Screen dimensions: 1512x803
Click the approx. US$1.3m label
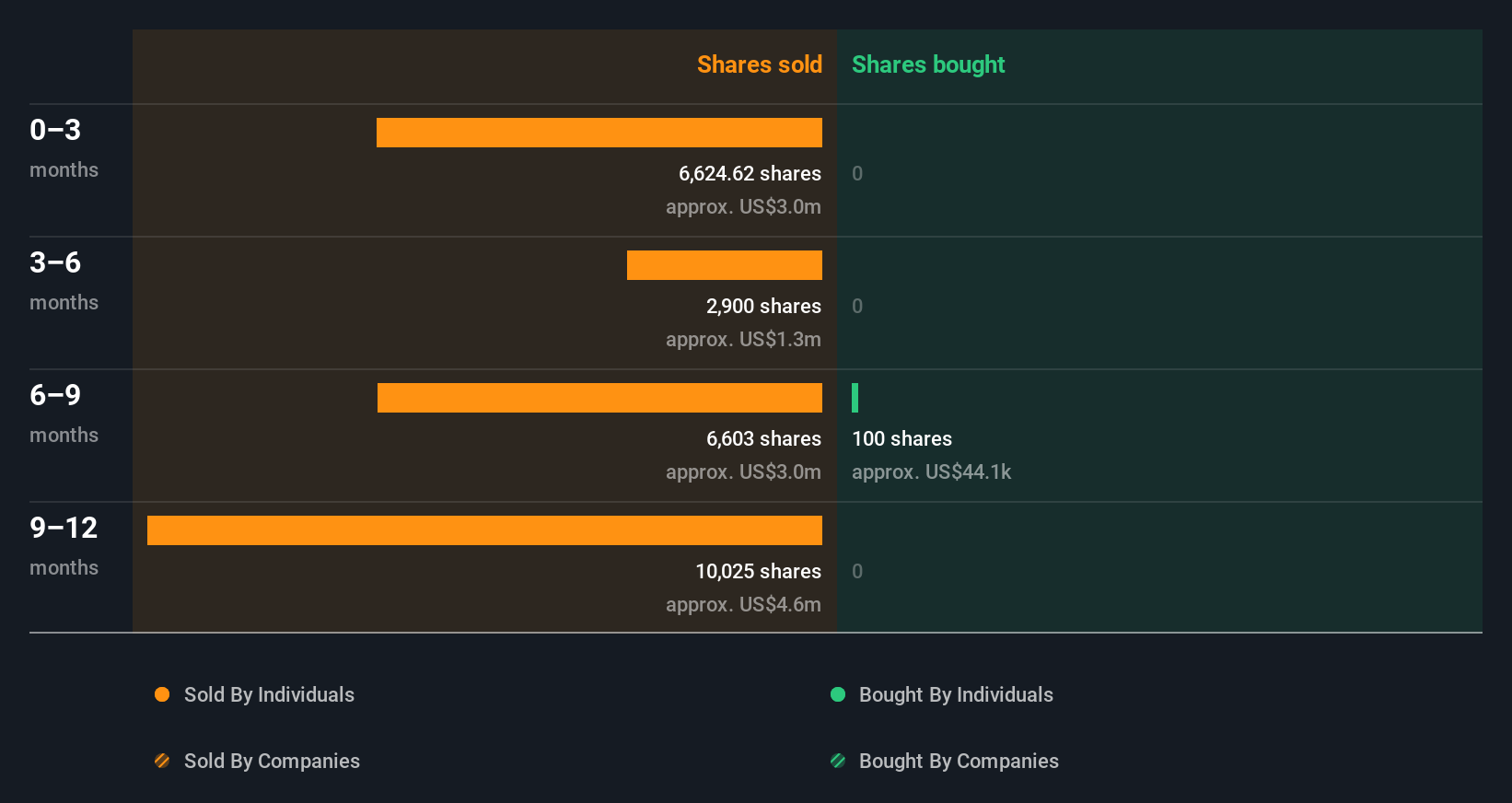point(743,340)
